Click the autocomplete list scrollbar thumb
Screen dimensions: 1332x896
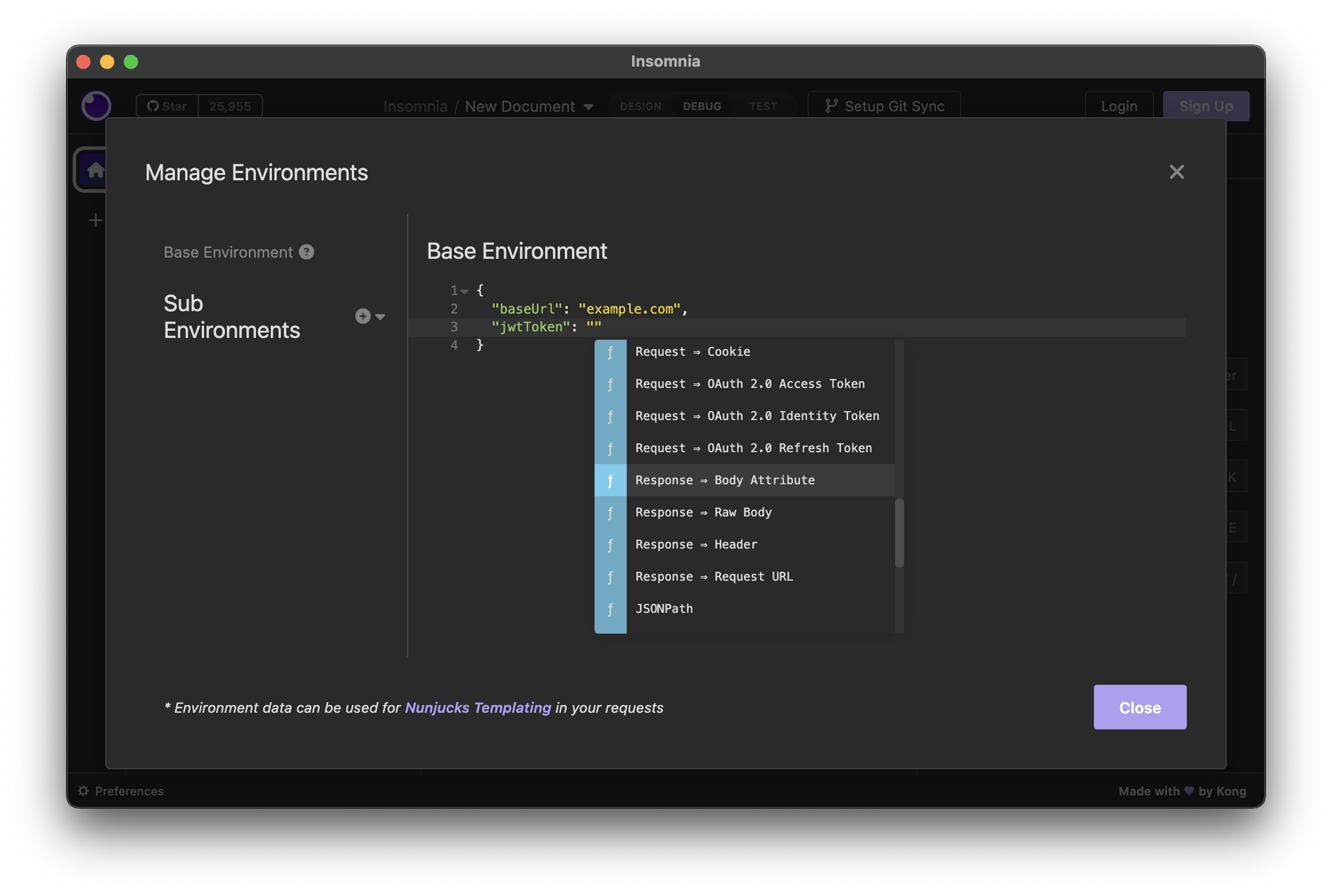[899, 532]
